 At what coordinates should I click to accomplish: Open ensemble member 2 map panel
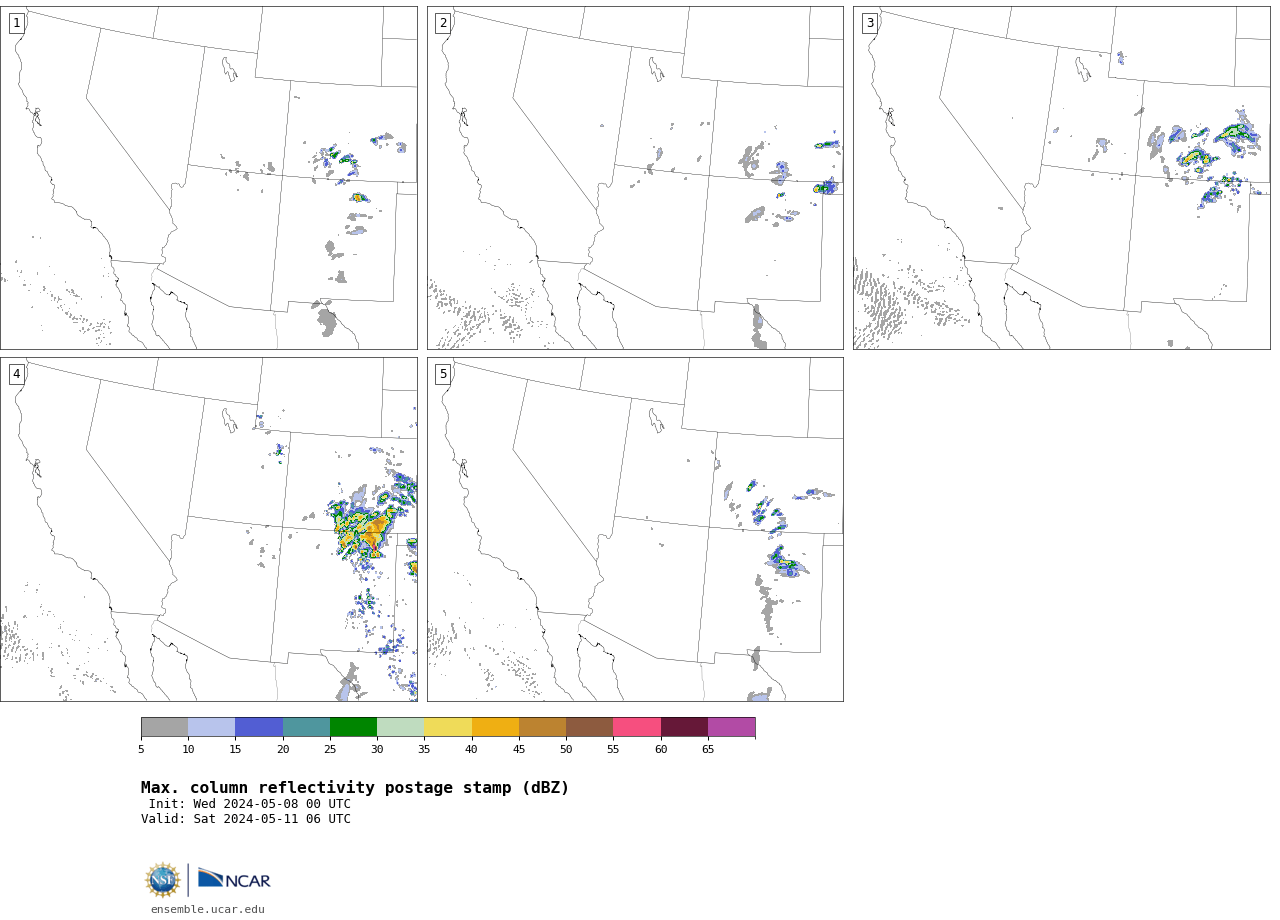click(635, 178)
